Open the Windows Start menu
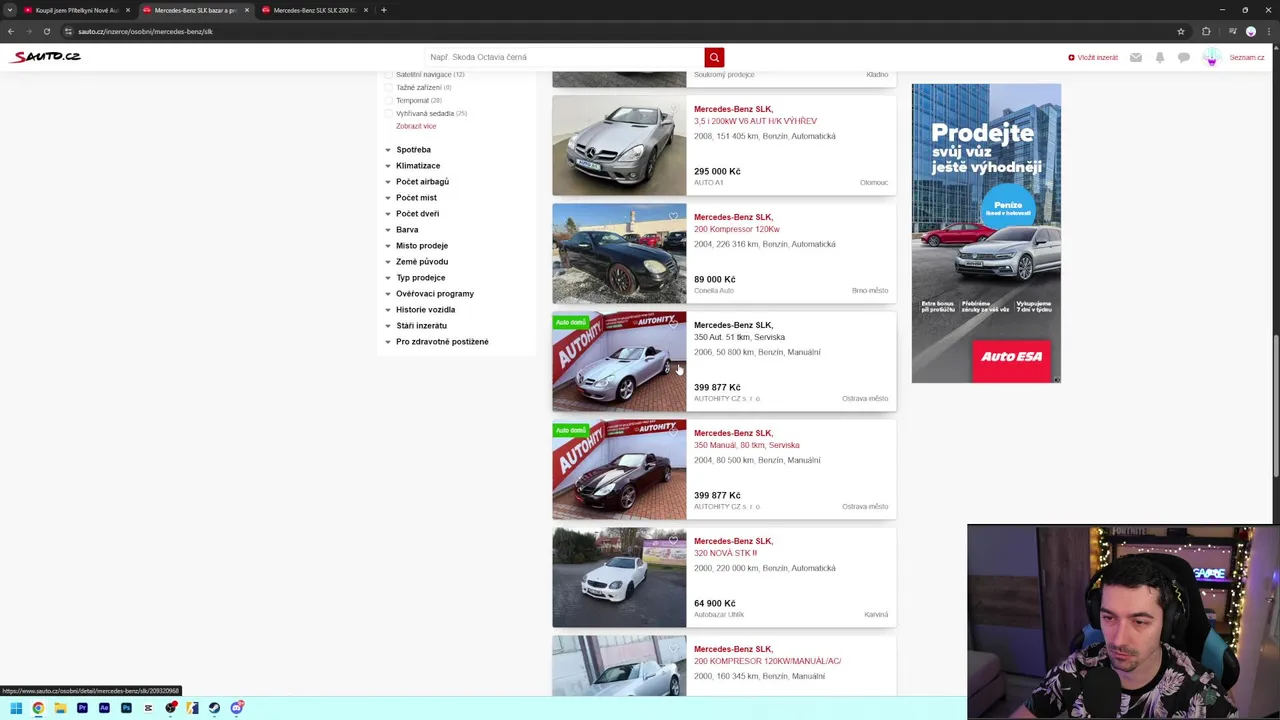Viewport: 1280px width, 720px height. click(x=16, y=708)
